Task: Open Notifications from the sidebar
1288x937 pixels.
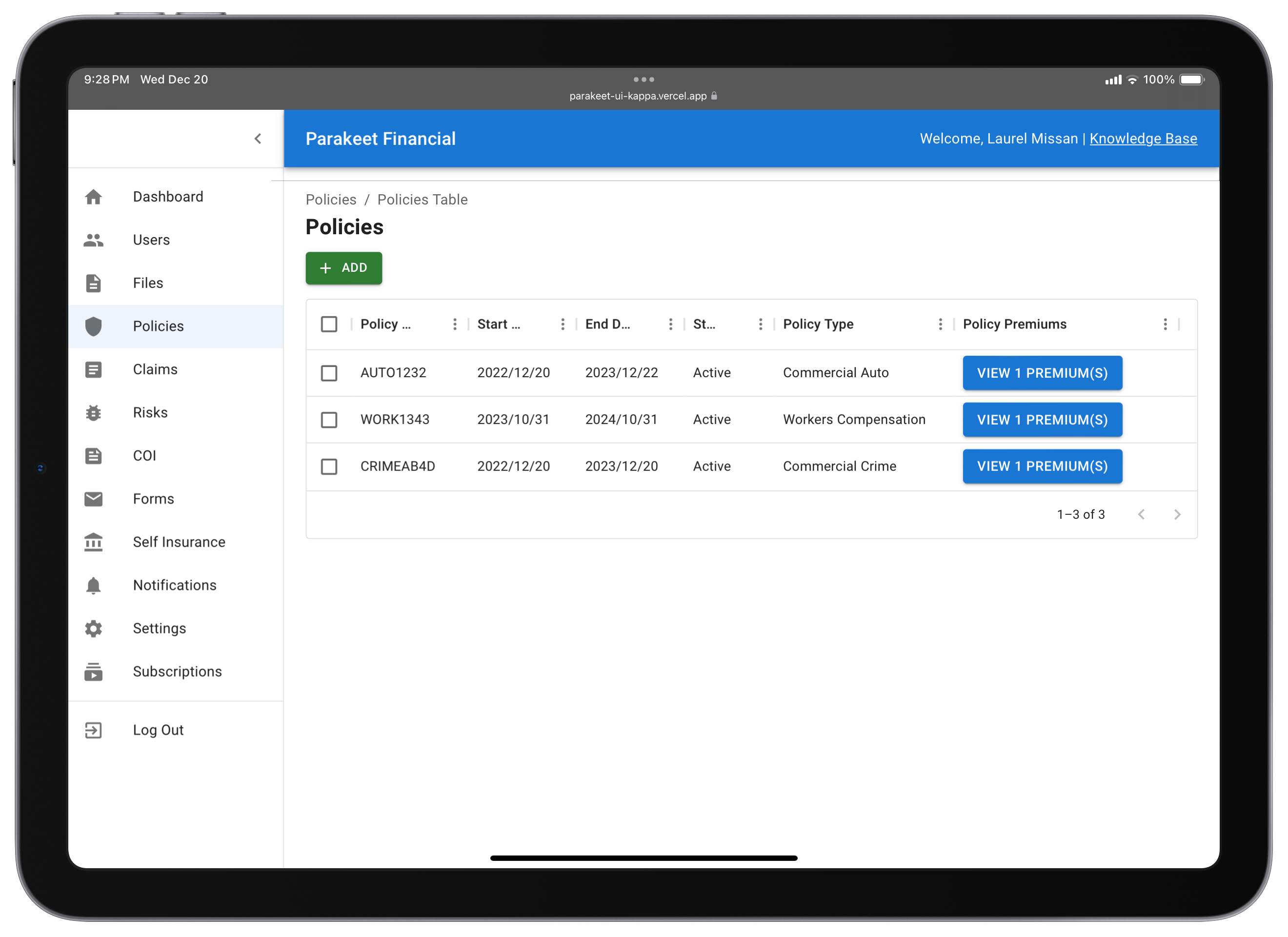Action: pyautogui.click(x=176, y=586)
